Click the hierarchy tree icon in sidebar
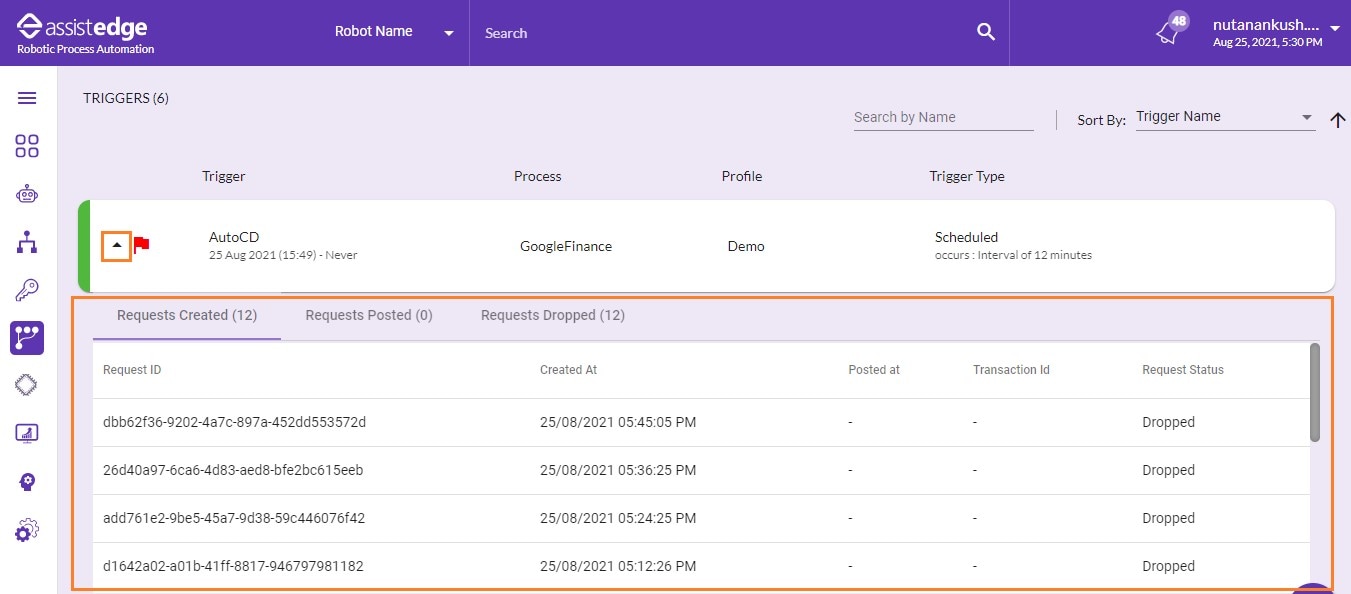This screenshot has width=1351, height=594. (27, 242)
